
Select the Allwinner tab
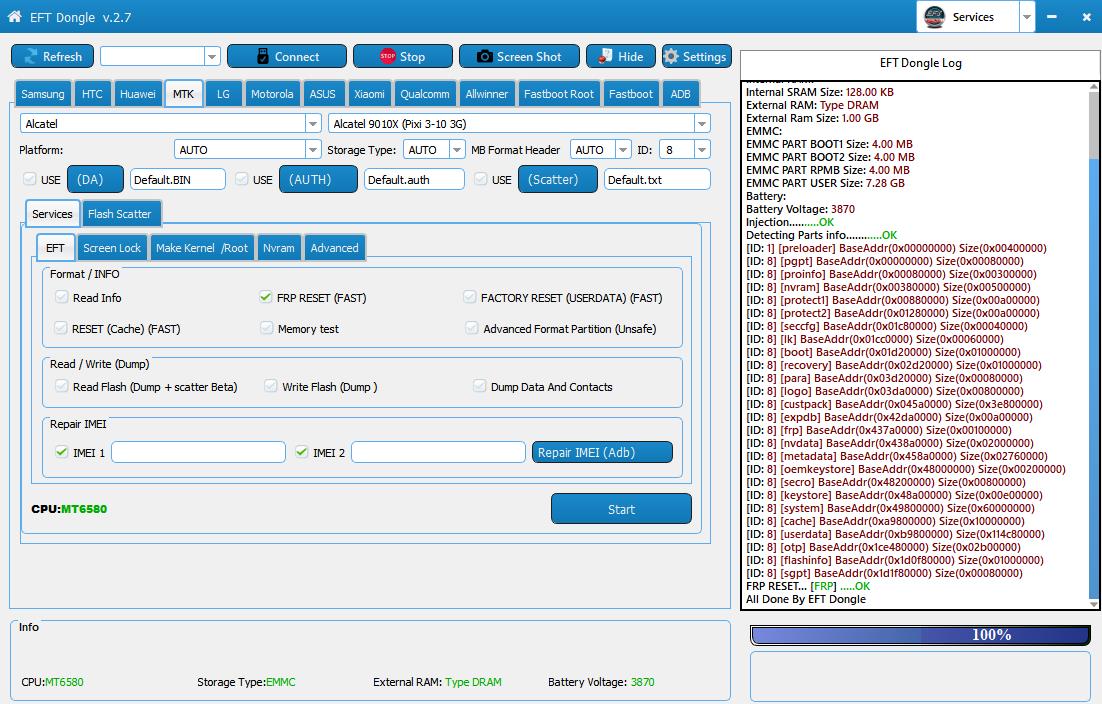(x=486, y=93)
